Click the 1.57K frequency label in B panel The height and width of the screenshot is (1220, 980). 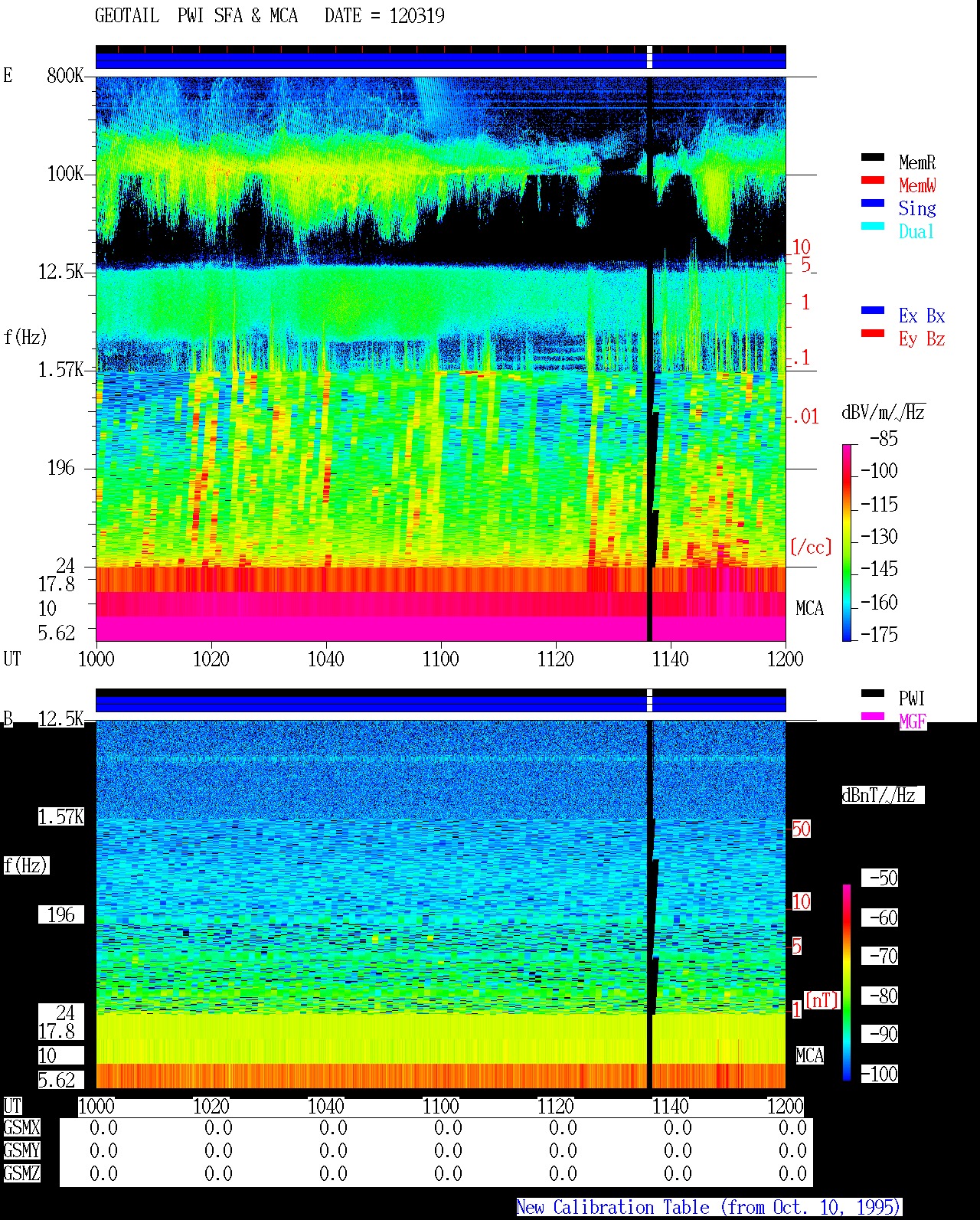pos(60,816)
